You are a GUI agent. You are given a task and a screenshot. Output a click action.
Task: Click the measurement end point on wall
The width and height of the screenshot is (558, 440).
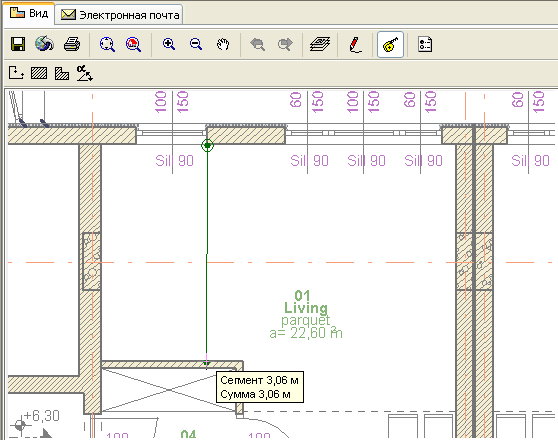pos(206,363)
